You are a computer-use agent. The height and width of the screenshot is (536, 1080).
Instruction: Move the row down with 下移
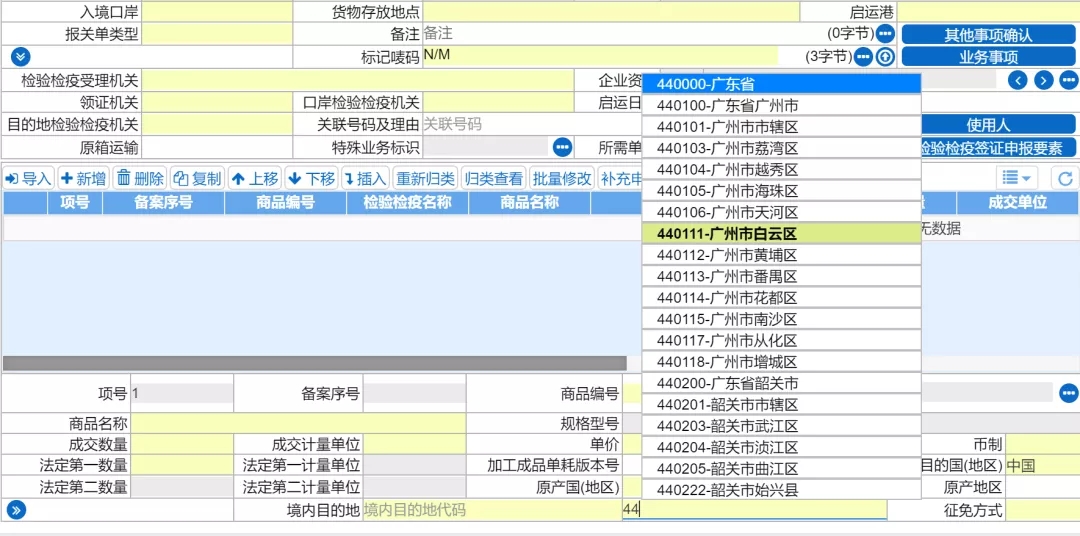click(x=311, y=179)
